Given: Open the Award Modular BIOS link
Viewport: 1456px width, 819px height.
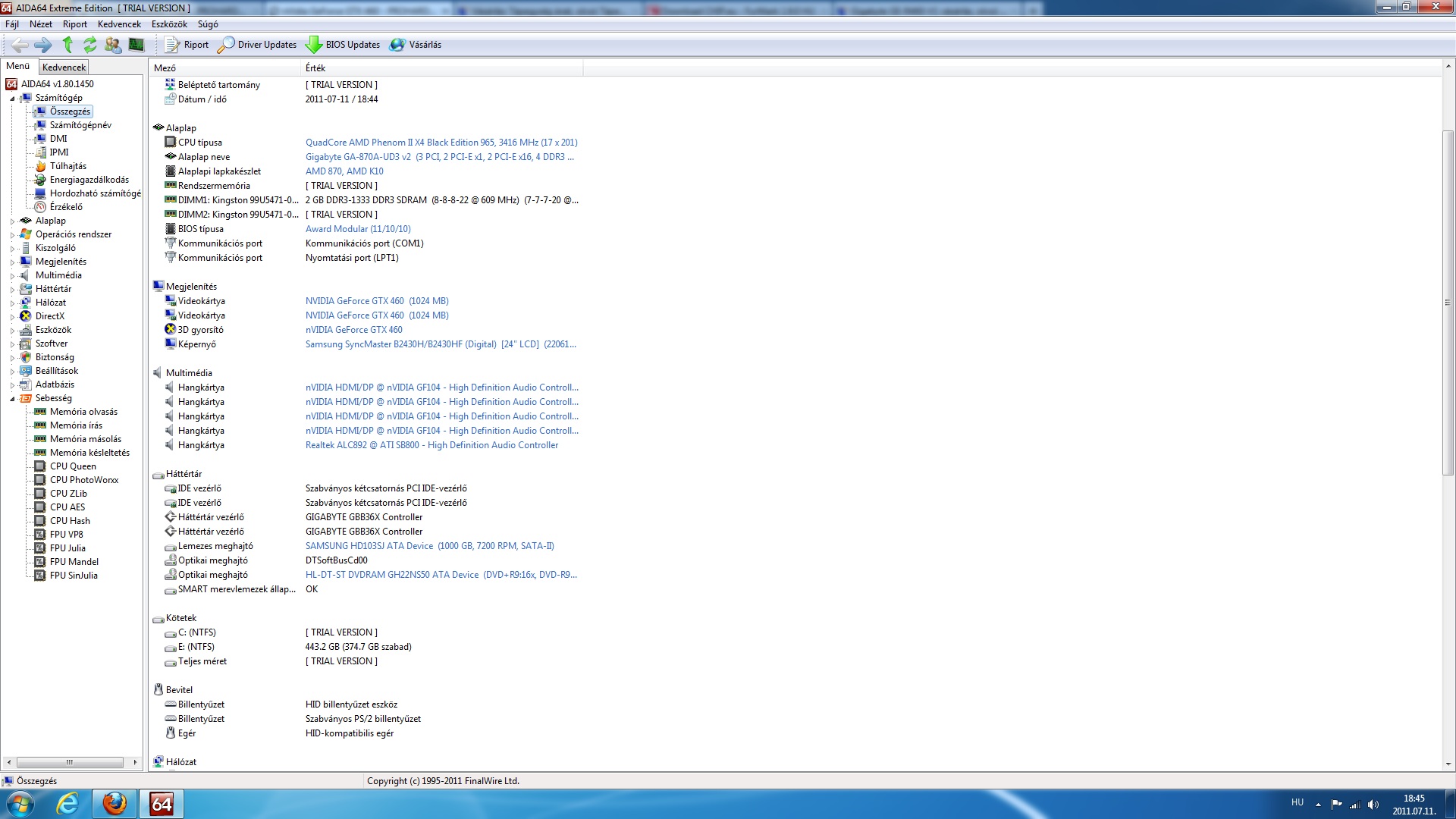Looking at the screenshot, I should tap(358, 229).
